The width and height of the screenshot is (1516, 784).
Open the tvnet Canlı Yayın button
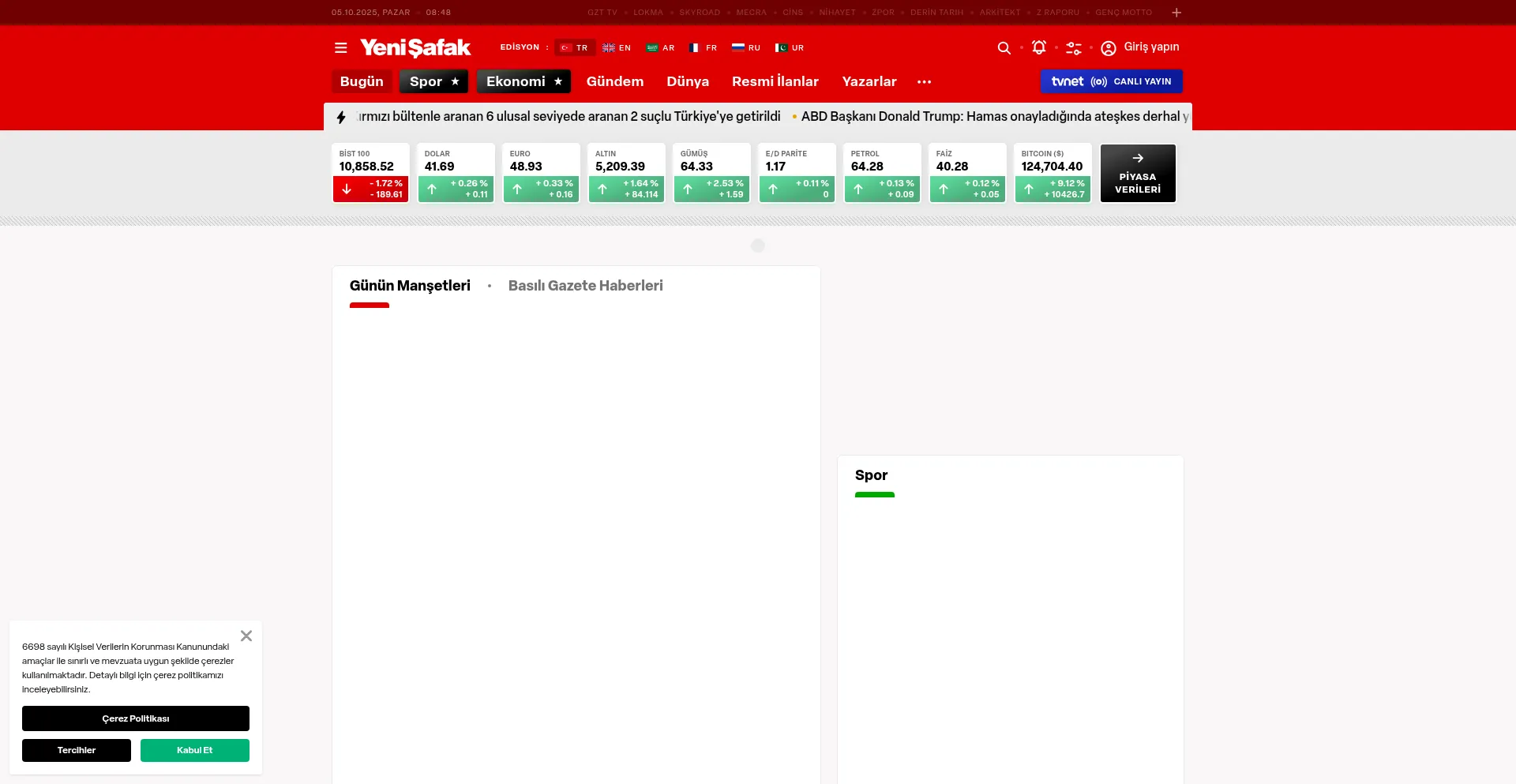1111,82
